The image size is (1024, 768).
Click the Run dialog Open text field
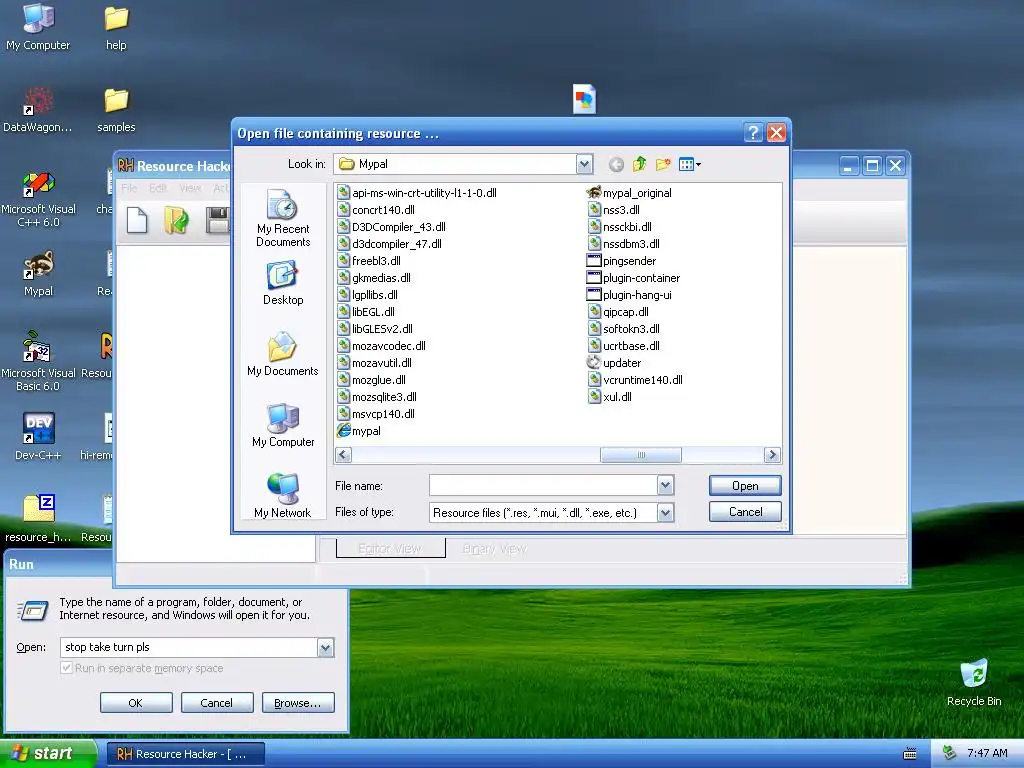[x=189, y=647]
